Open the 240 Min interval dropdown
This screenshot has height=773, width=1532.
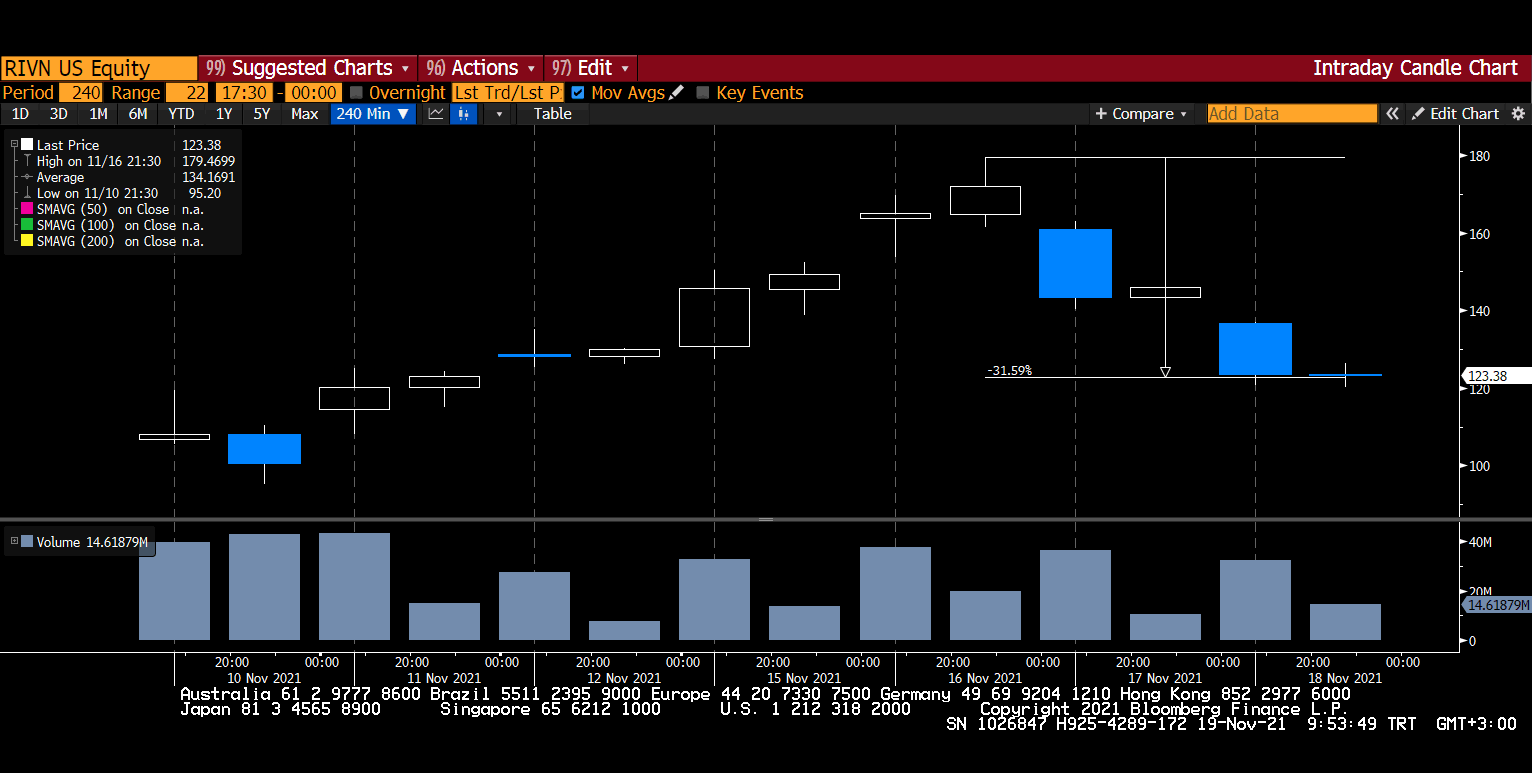(373, 114)
